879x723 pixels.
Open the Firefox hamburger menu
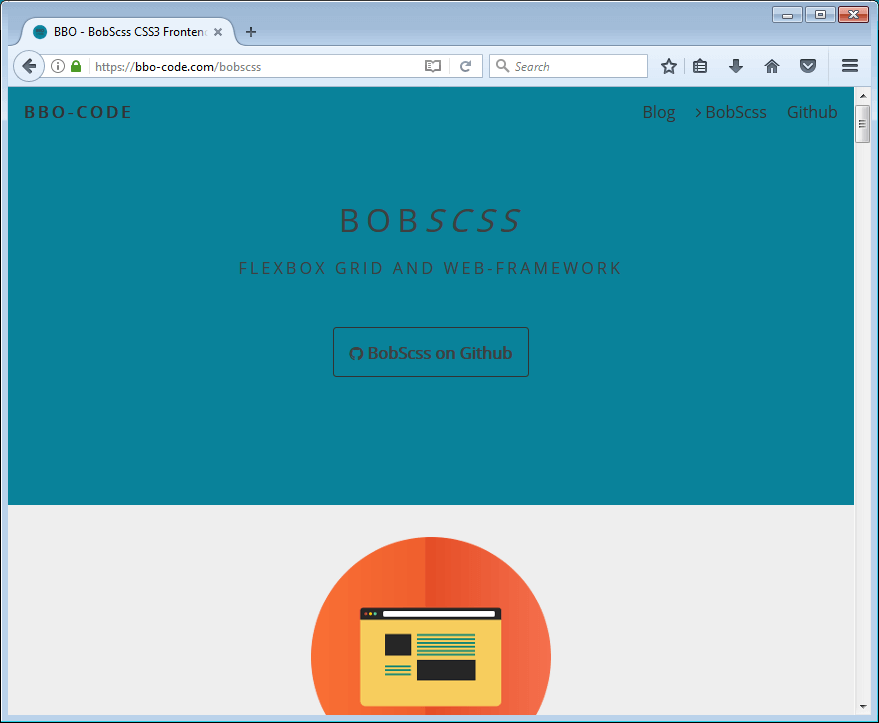(x=850, y=66)
